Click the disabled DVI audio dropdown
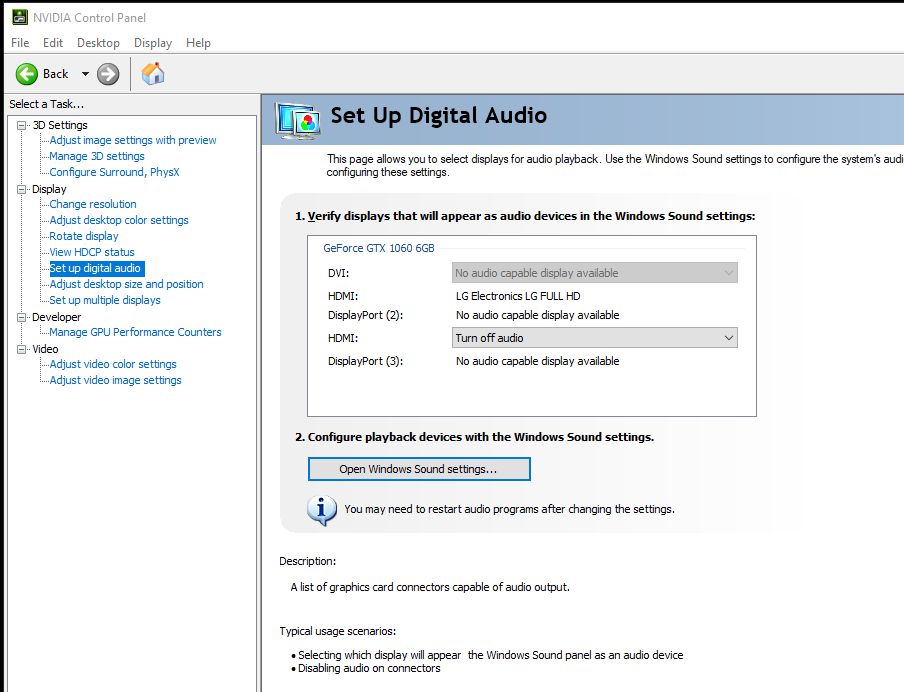This screenshot has width=904, height=692. click(594, 273)
